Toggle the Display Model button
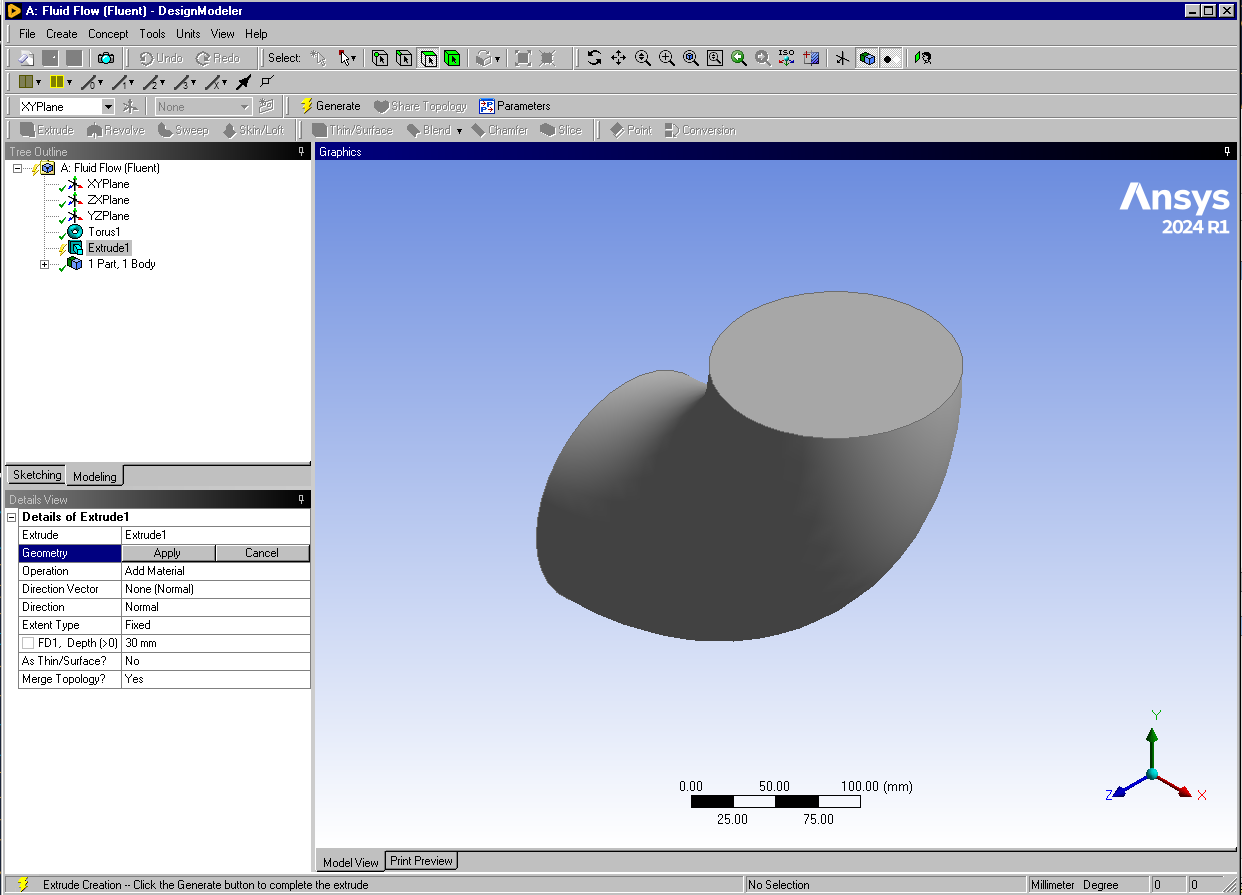Viewport: 1242px width, 895px height. [x=867, y=58]
